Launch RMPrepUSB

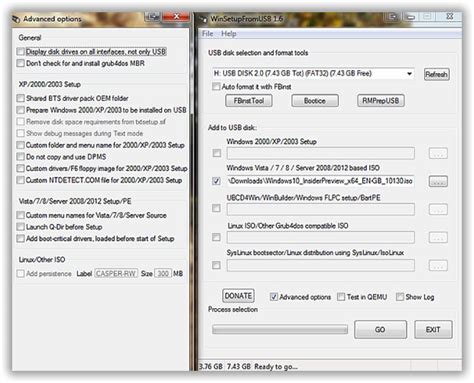[x=381, y=101]
